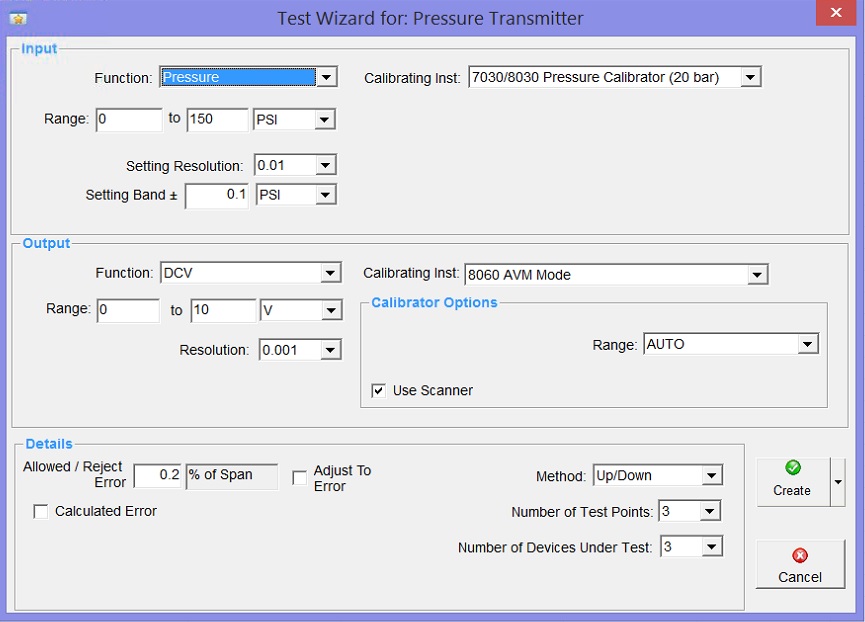Toggle the Adjust To Error checkbox

point(300,478)
